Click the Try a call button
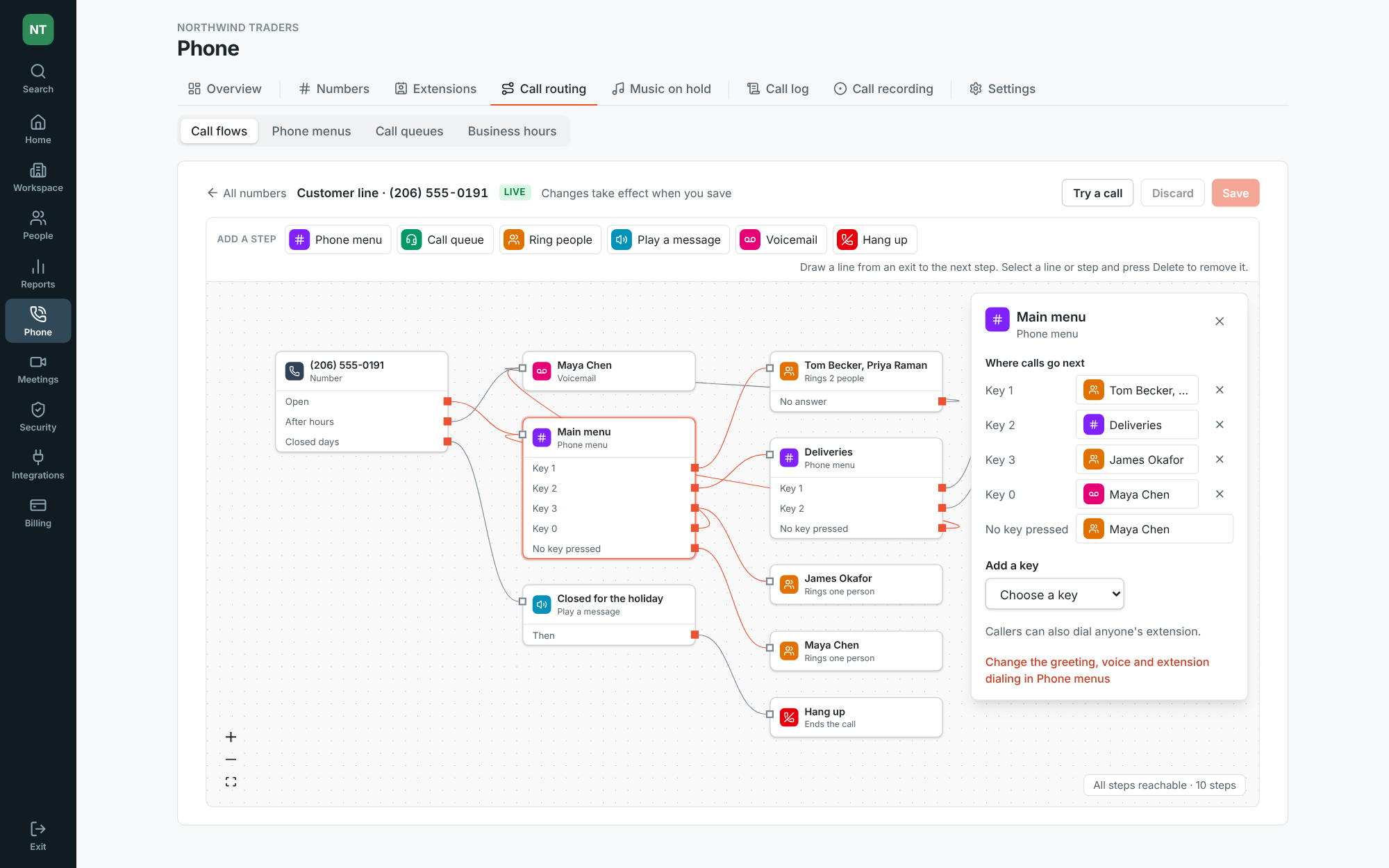 (x=1097, y=193)
